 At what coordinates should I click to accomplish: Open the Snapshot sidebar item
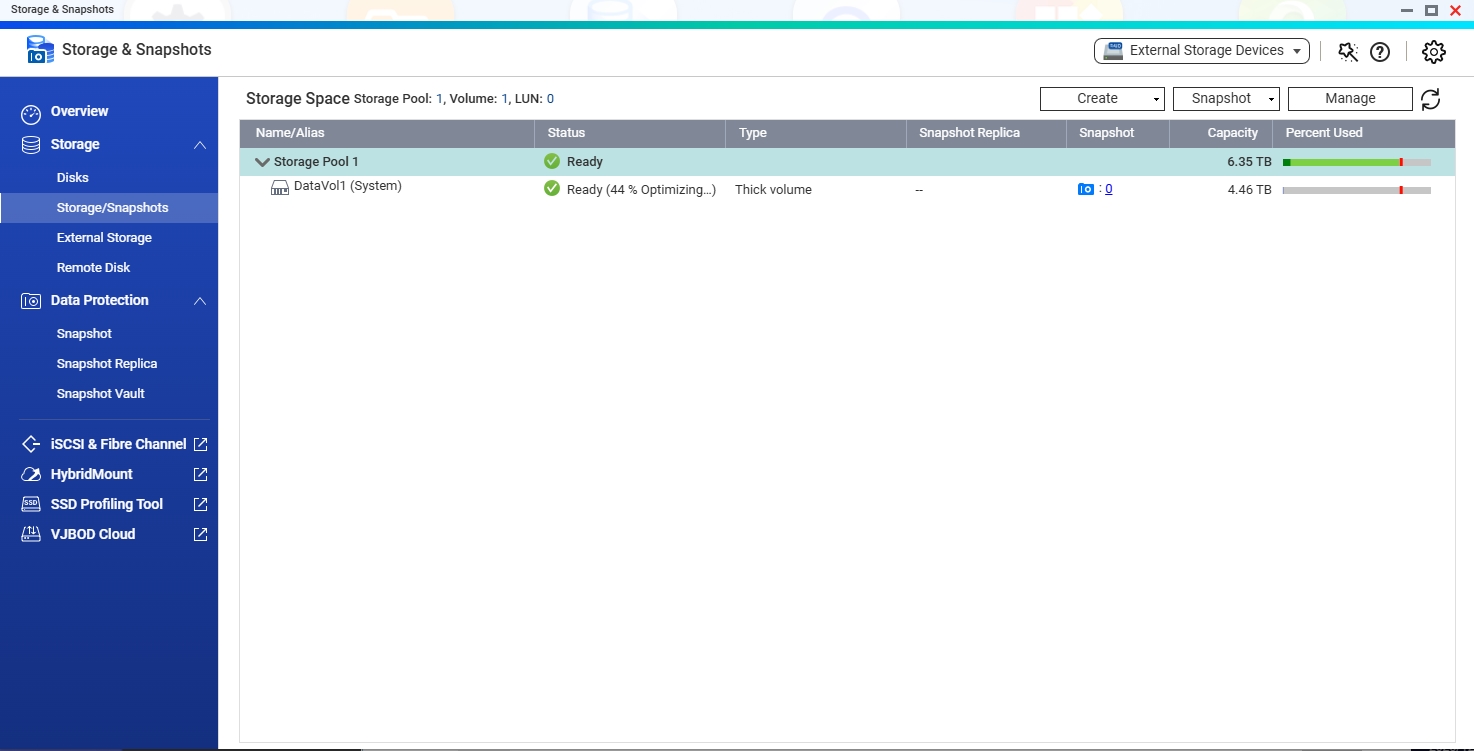84,334
